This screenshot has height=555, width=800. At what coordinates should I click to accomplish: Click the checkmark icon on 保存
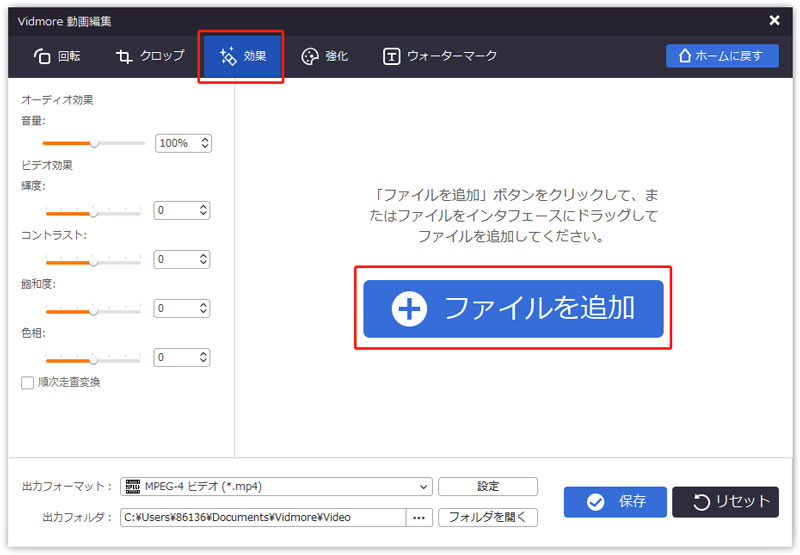[x=595, y=502]
